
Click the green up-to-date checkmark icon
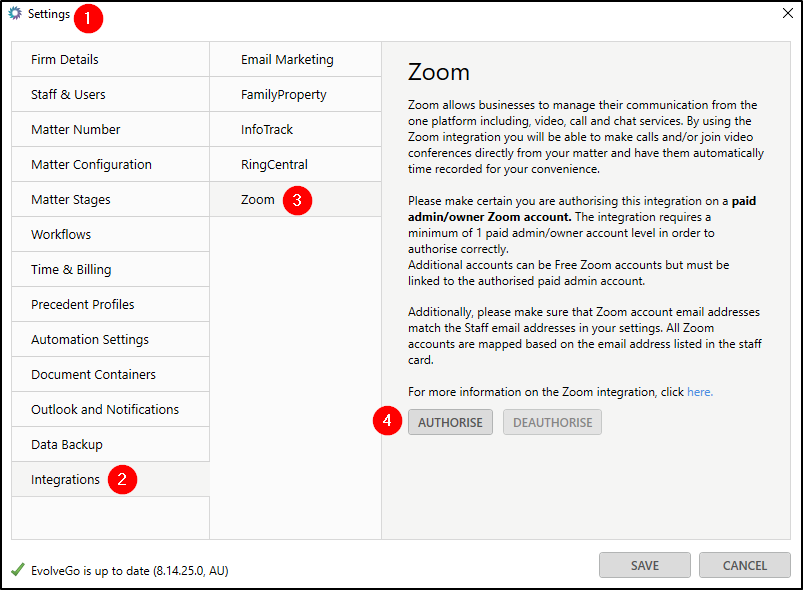(x=18, y=570)
